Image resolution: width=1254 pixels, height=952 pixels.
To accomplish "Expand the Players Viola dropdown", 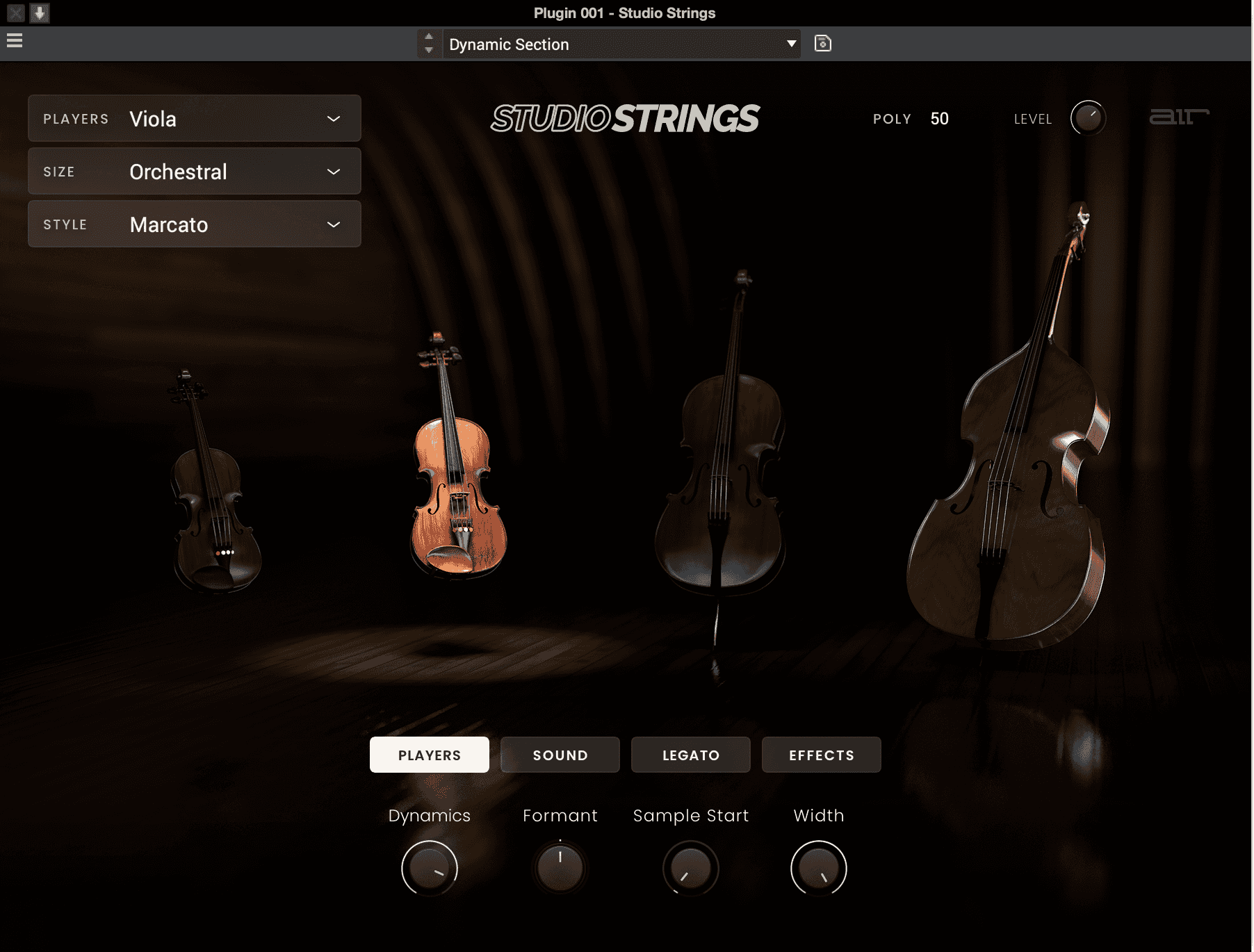I will coord(195,119).
